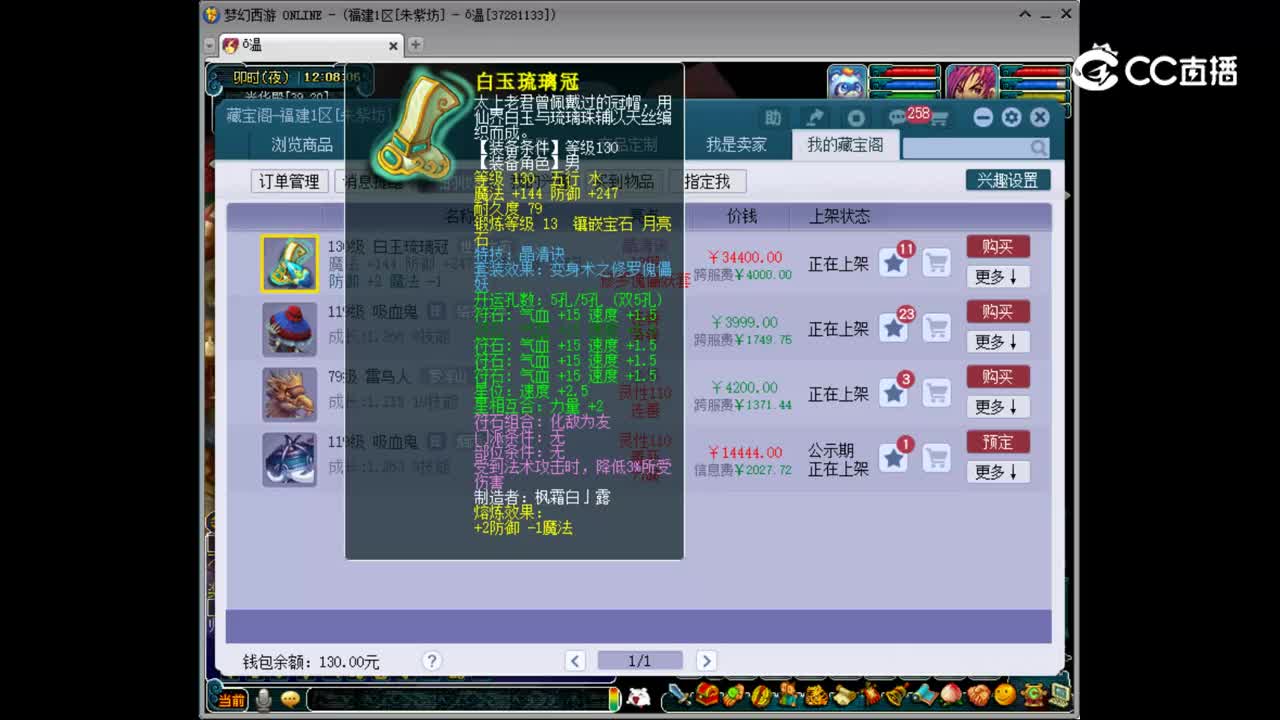Go to next page arrow
Viewport: 1280px width, 720px height.
point(706,661)
